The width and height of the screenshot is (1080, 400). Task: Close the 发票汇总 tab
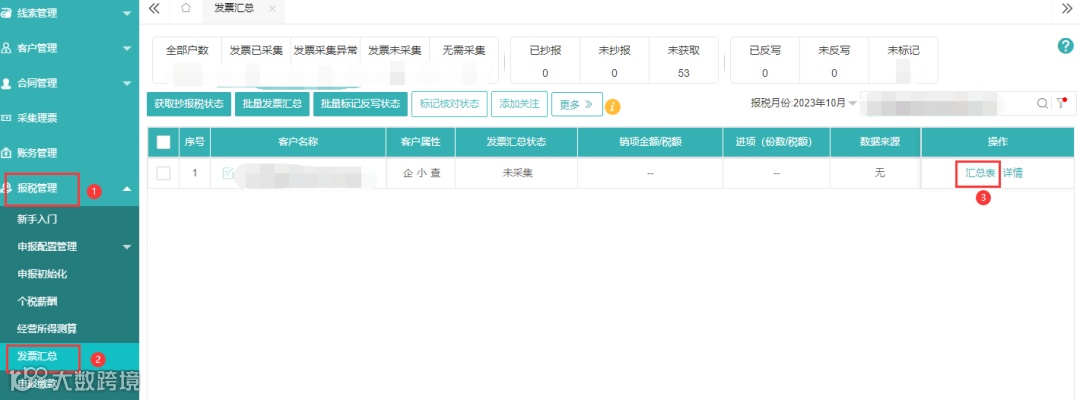coord(272,9)
